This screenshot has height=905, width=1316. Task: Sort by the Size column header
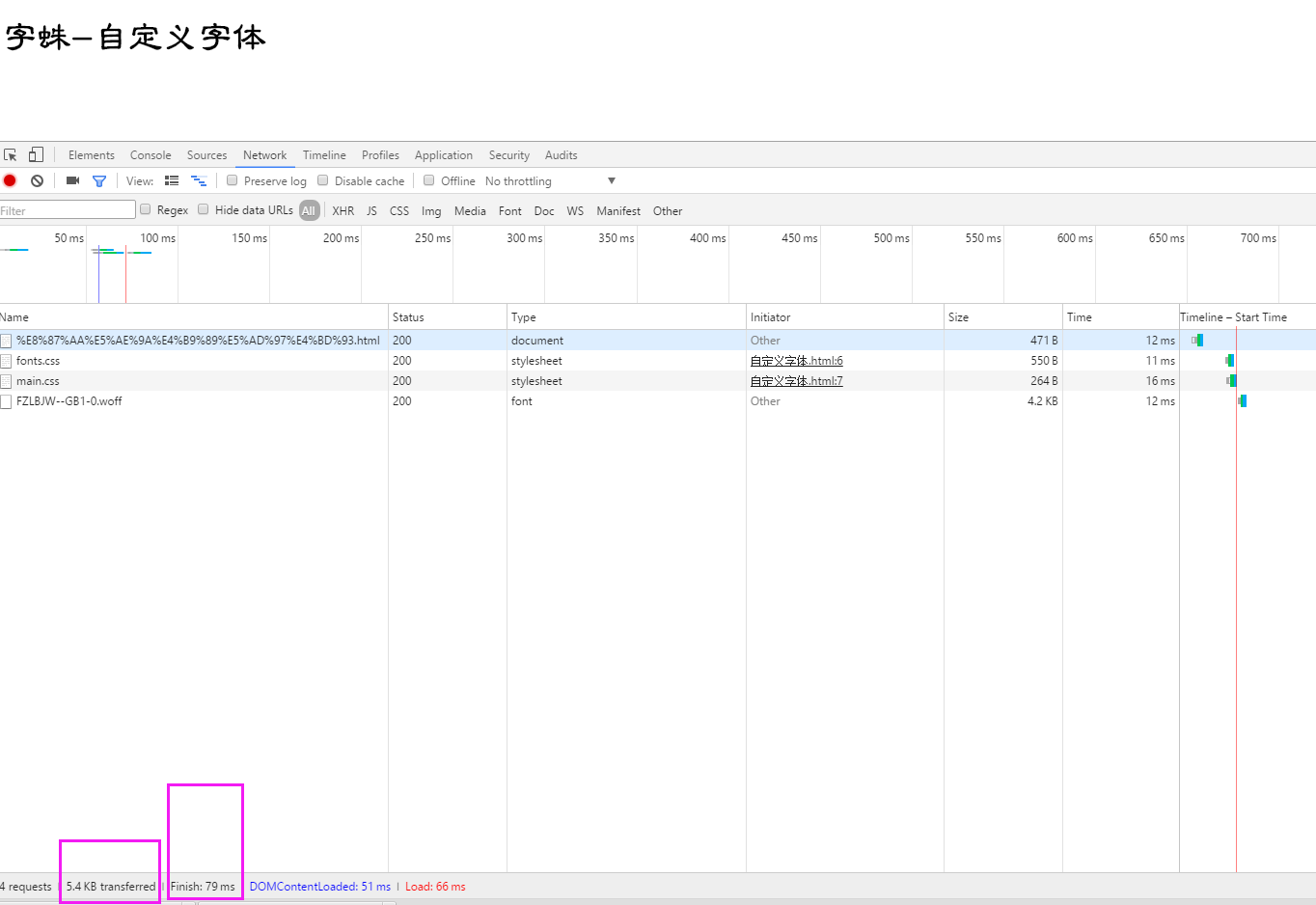click(1003, 317)
